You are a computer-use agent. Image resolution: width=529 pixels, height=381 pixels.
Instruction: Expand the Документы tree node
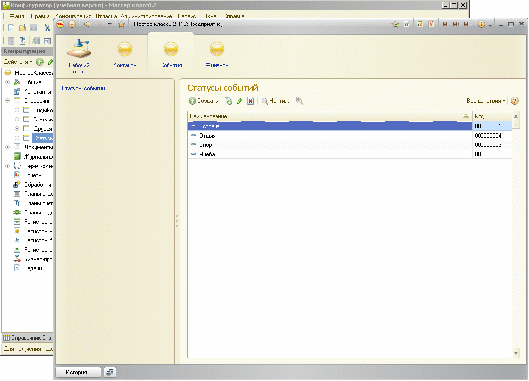tap(7, 147)
